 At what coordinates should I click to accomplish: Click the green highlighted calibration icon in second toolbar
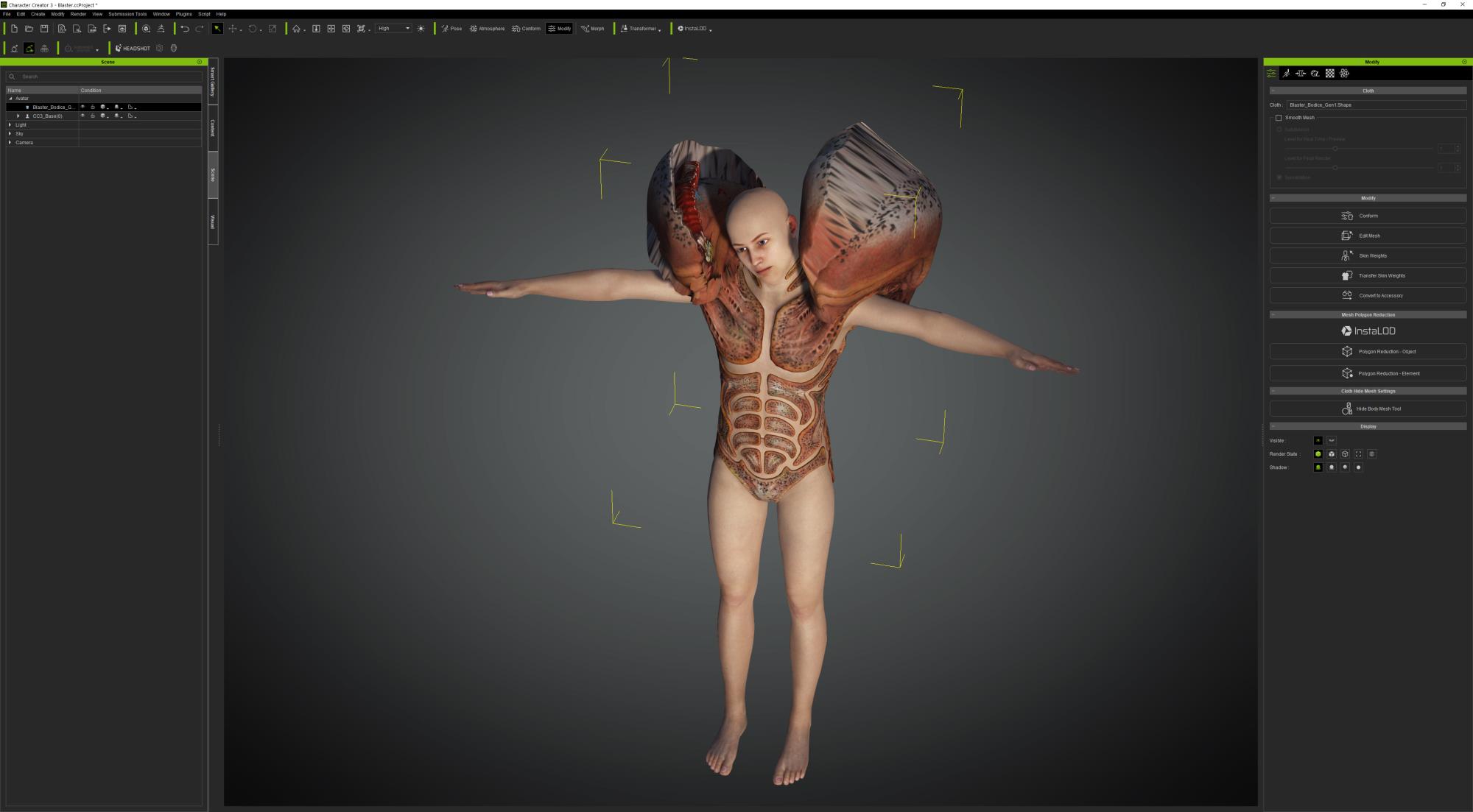click(x=29, y=49)
